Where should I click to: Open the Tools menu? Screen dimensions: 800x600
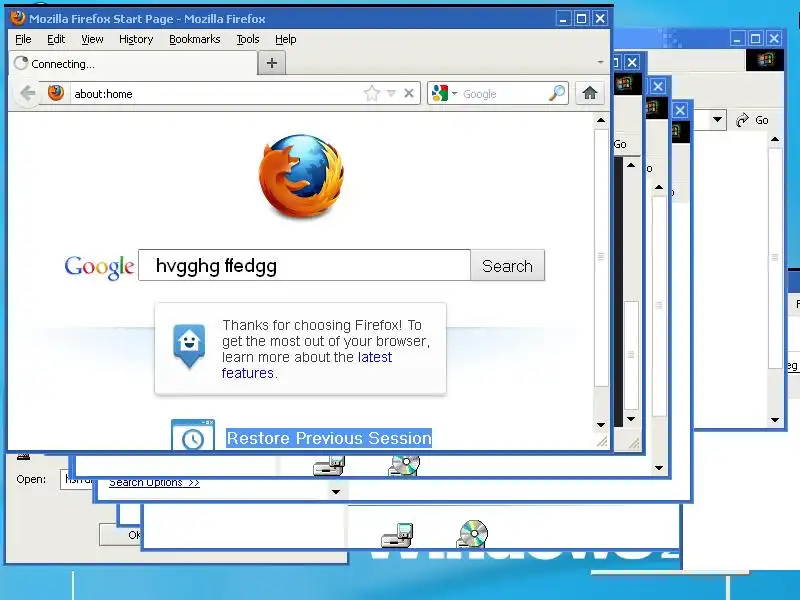tap(247, 39)
